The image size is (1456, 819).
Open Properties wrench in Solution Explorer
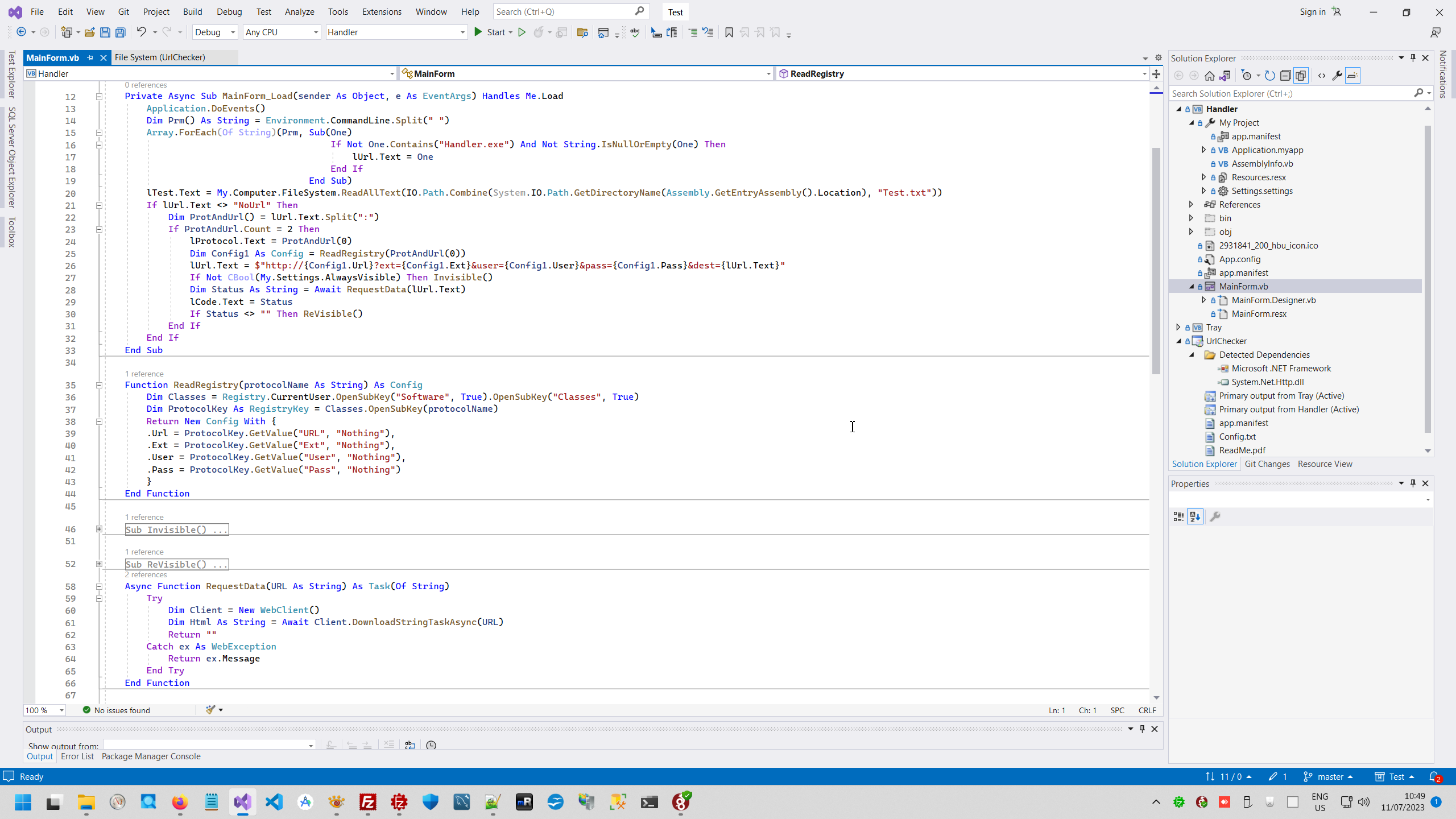coord(1337,76)
